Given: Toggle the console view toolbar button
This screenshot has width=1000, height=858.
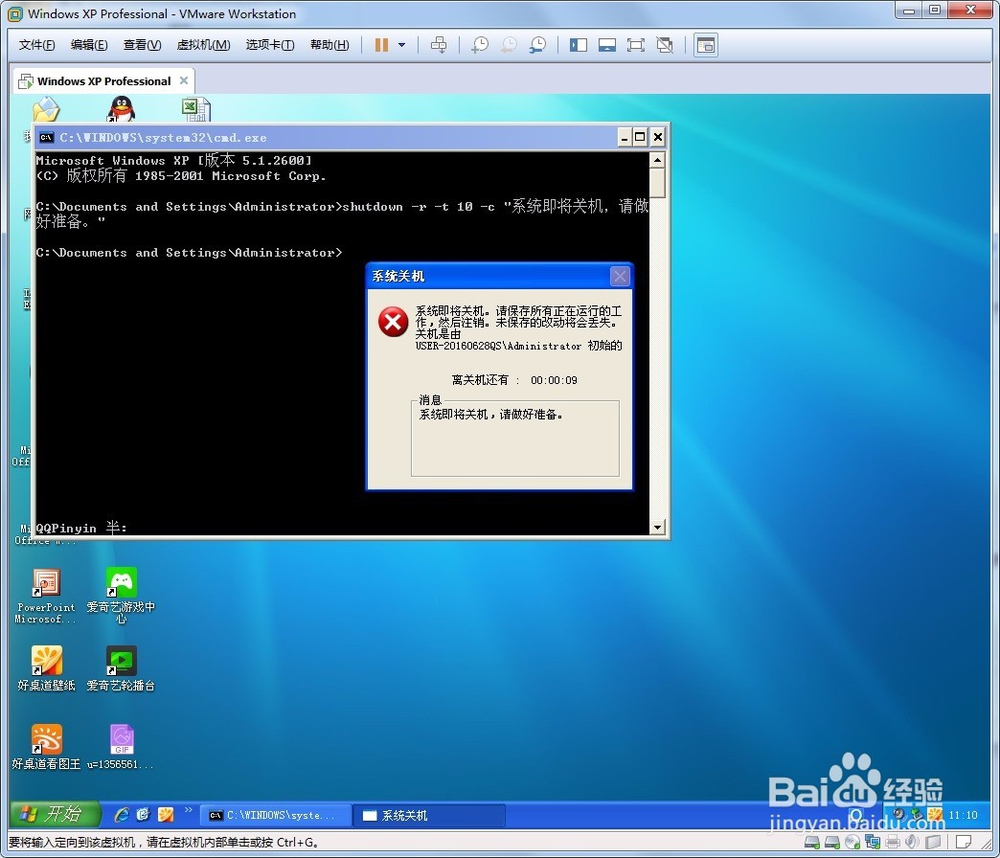Looking at the screenshot, I should pos(706,45).
